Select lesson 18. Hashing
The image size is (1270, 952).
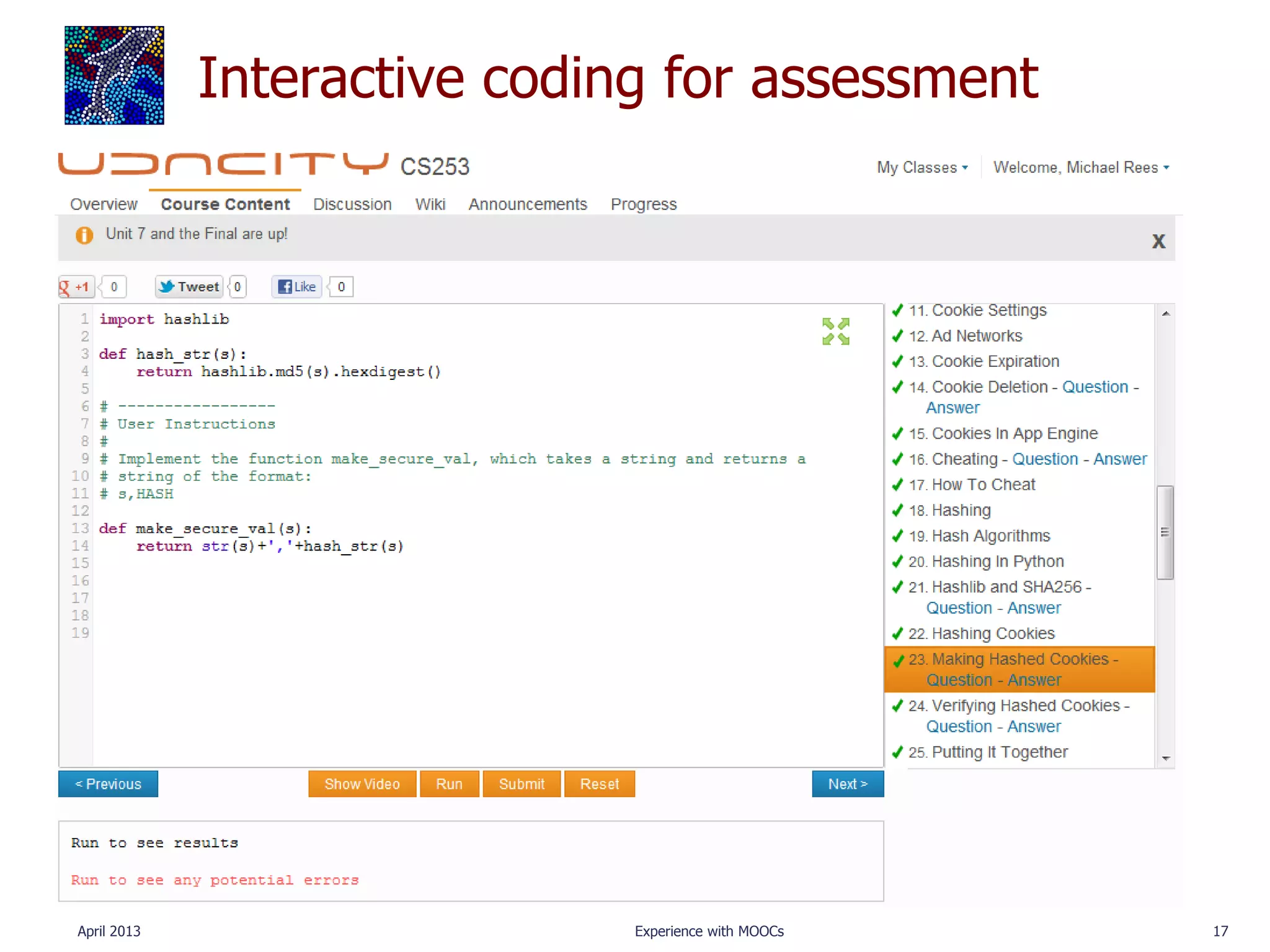(x=949, y=510)
